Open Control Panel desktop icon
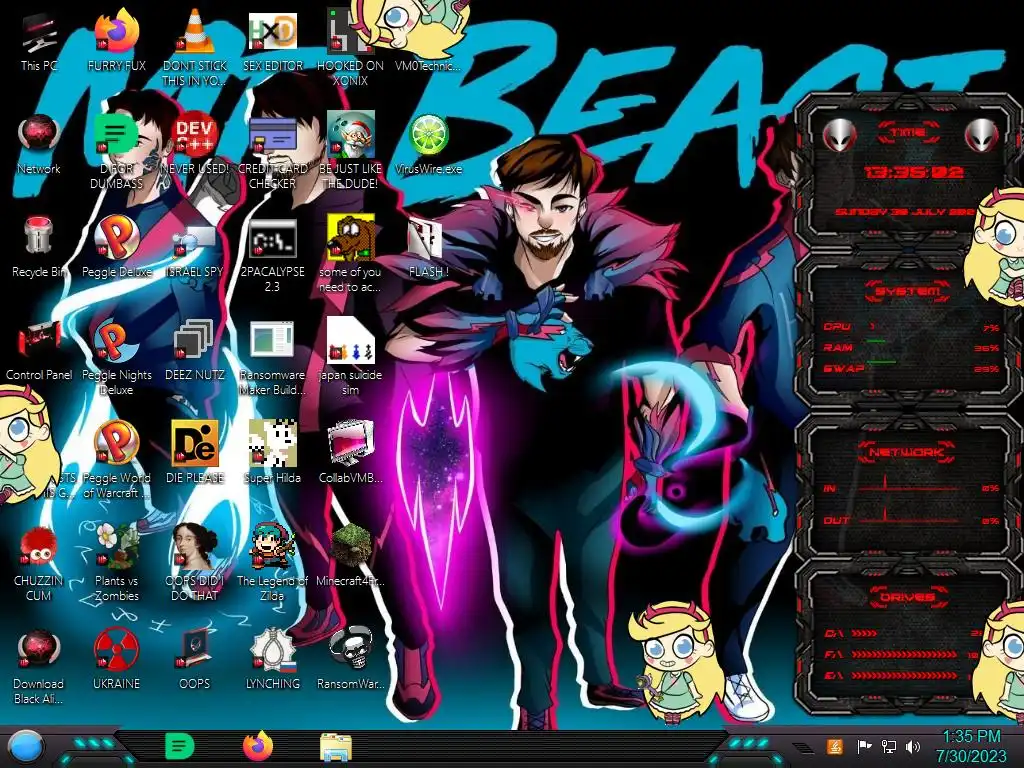Image resolution: width=1024 pixels, height=768 pixels. (x=39, y=351)
